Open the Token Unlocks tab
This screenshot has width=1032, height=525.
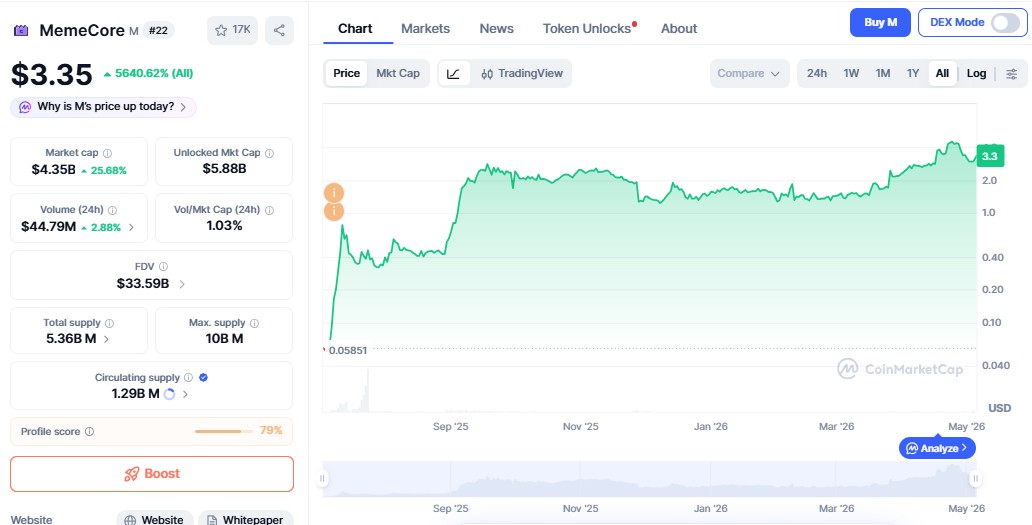pos(587,28)
